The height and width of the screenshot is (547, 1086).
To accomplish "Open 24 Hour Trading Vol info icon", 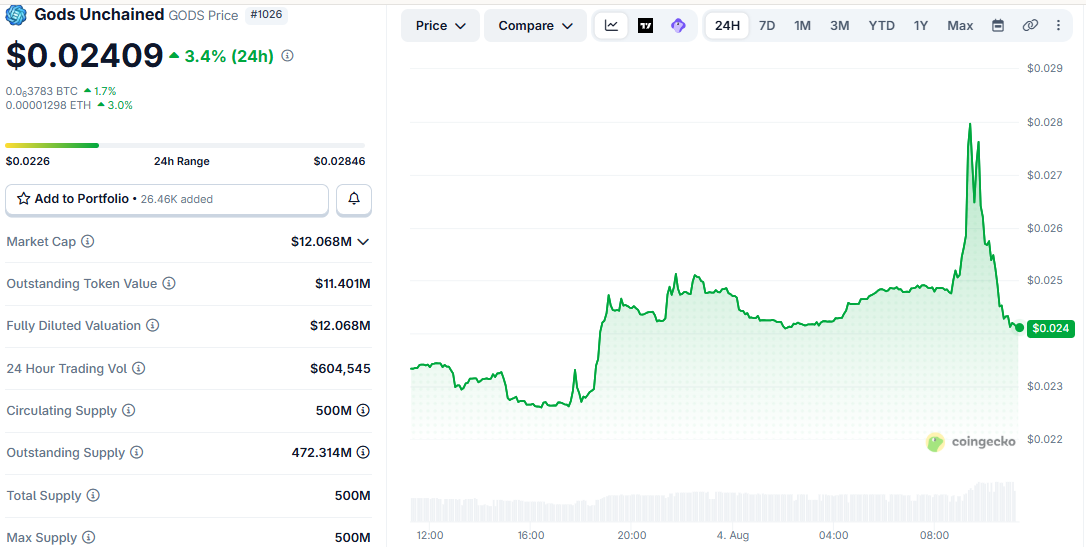I will (139, 368).
